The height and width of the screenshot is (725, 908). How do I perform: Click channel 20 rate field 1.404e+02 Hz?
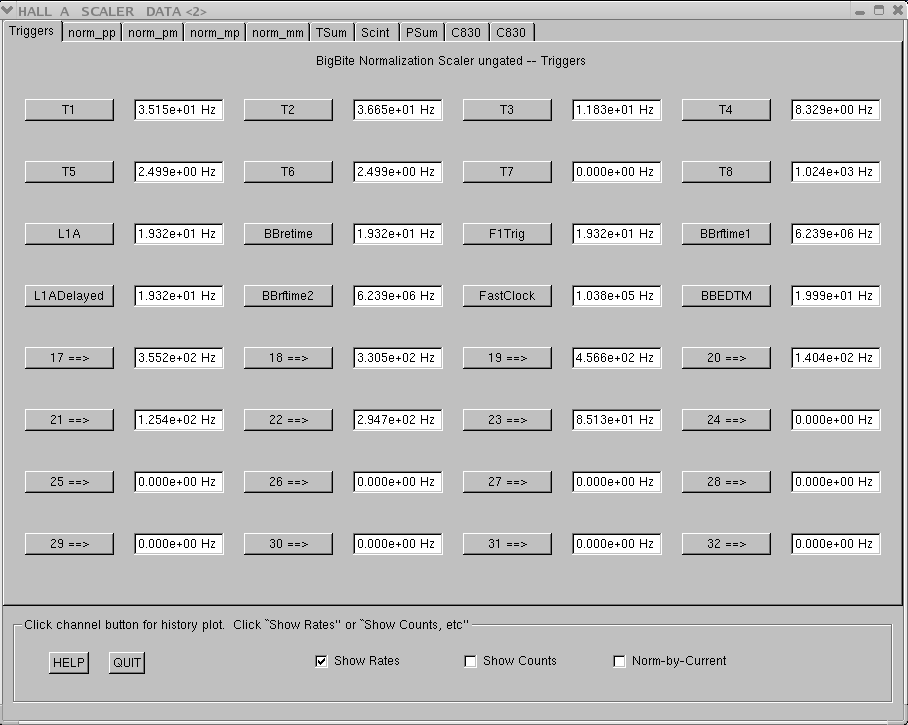coord(836,358)
